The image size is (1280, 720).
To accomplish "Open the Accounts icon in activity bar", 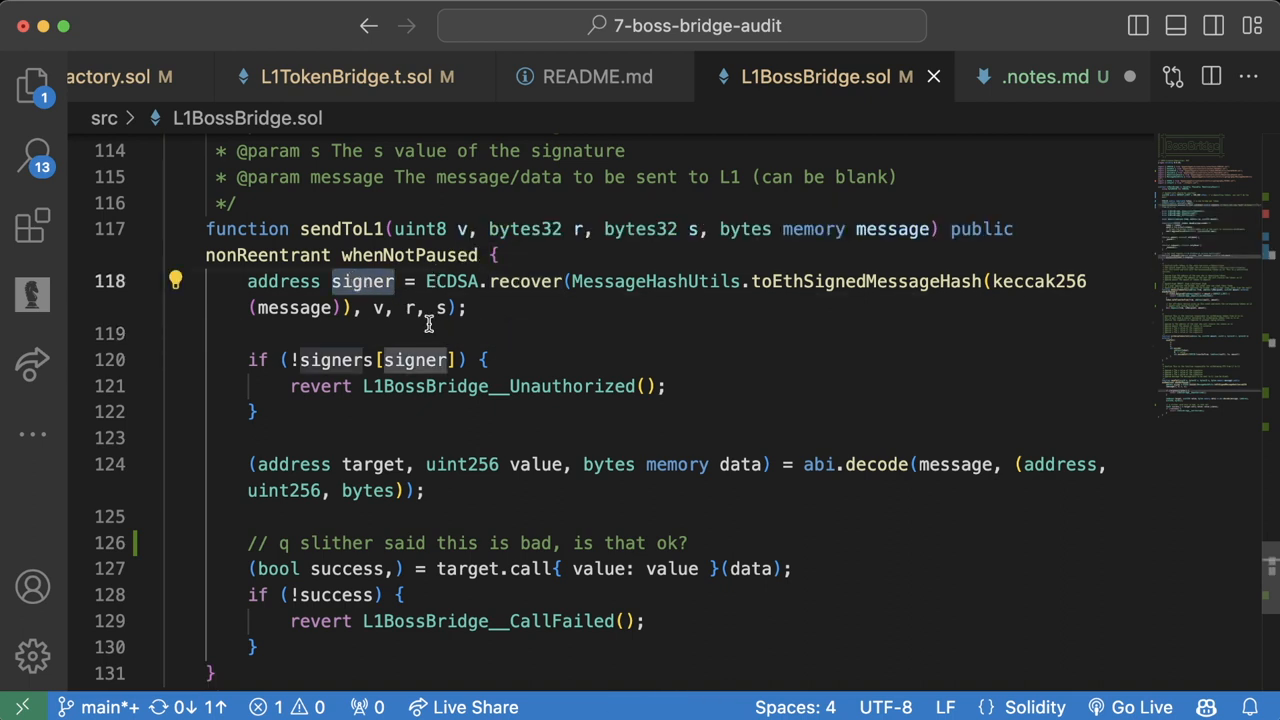I will [32, 586].
